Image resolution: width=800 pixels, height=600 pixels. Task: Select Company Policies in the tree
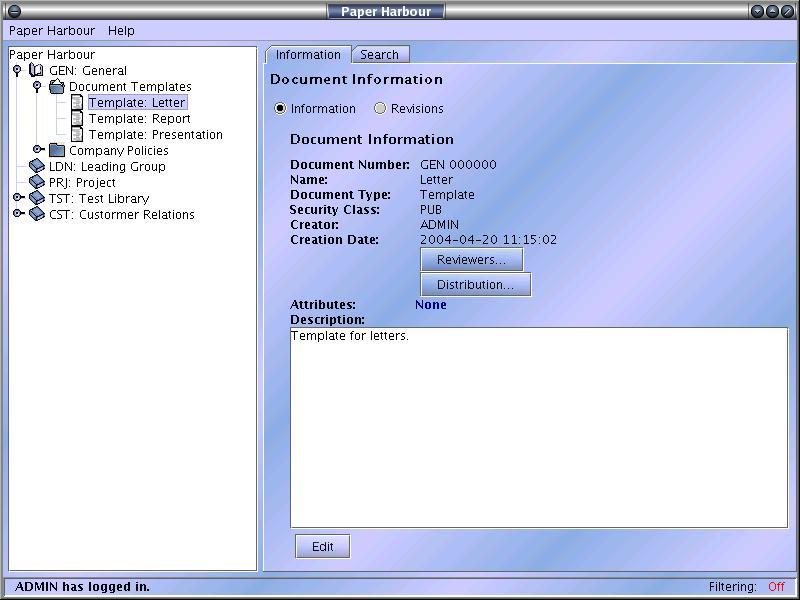click(118, 151)
